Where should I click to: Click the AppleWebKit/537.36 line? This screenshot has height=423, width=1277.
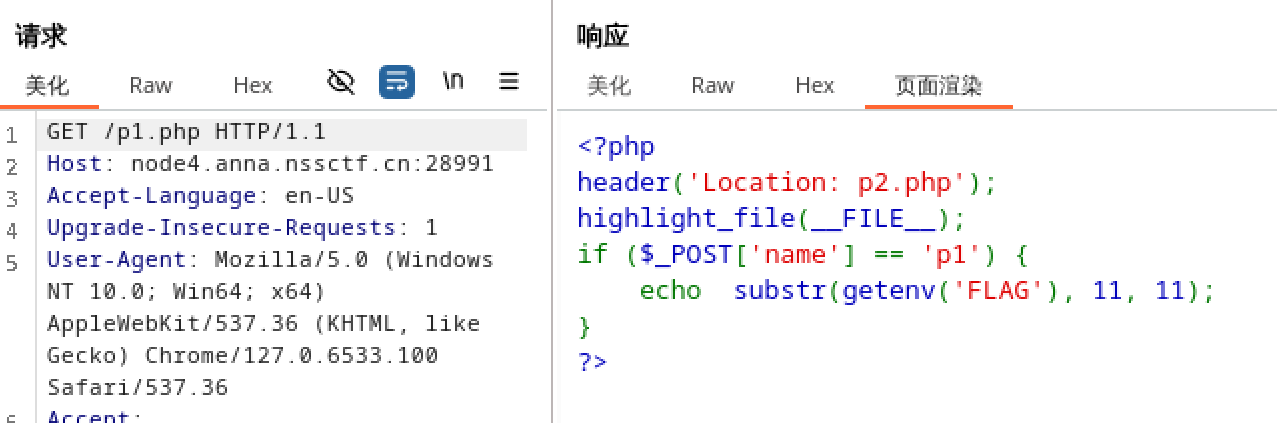263,324
